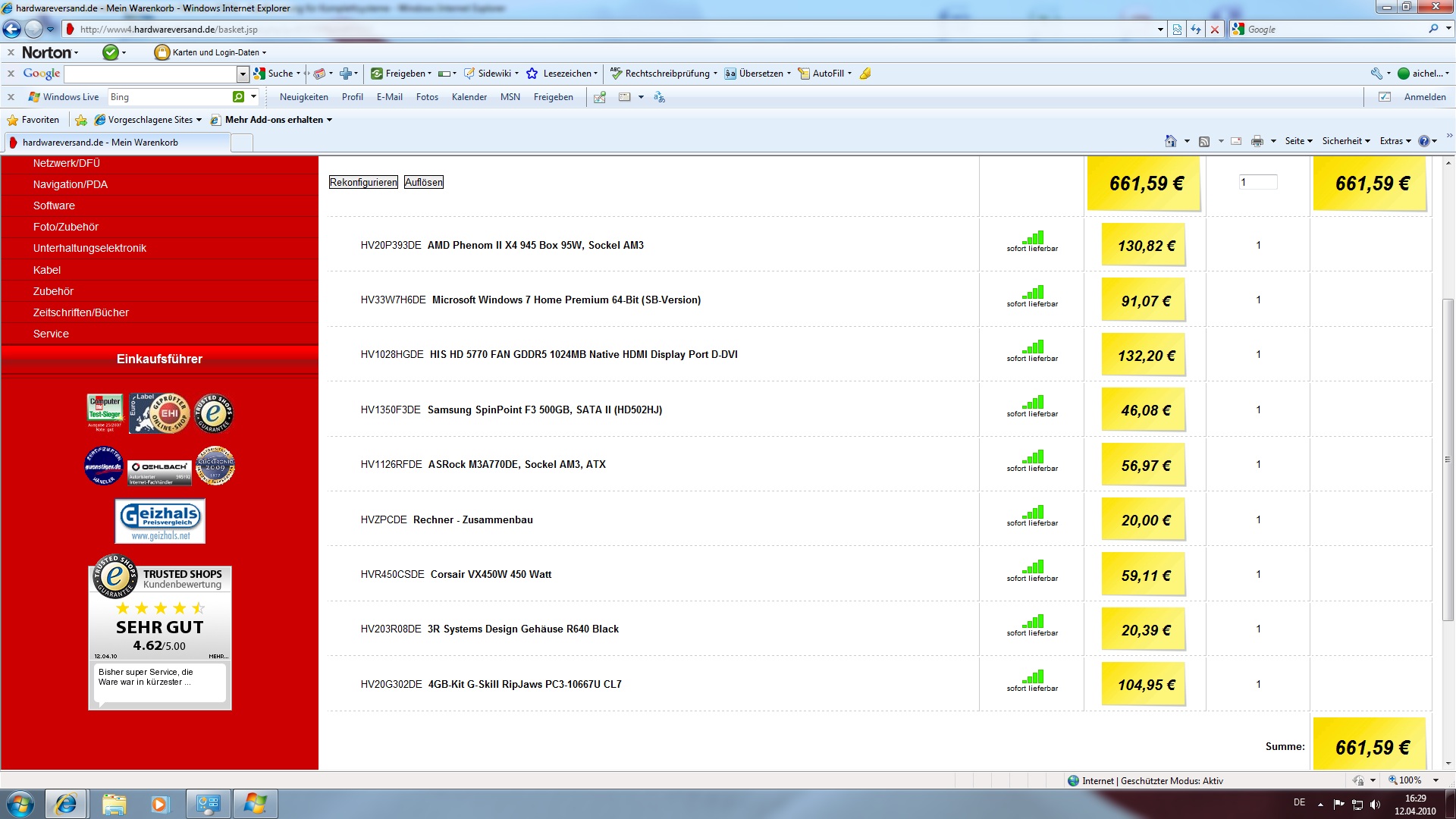The height and width of the screenshot is (819, 1456).
Task: Click the RSS feeds icon
Action: pos(1204,141)
